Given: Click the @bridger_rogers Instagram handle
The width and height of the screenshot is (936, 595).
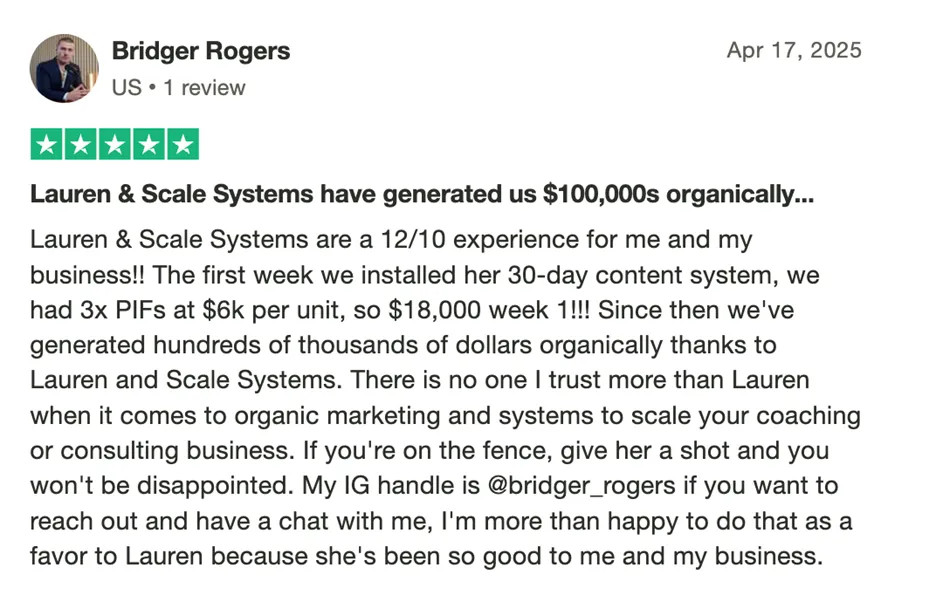Looking at the screenshot, I should (x=581, y=486).
